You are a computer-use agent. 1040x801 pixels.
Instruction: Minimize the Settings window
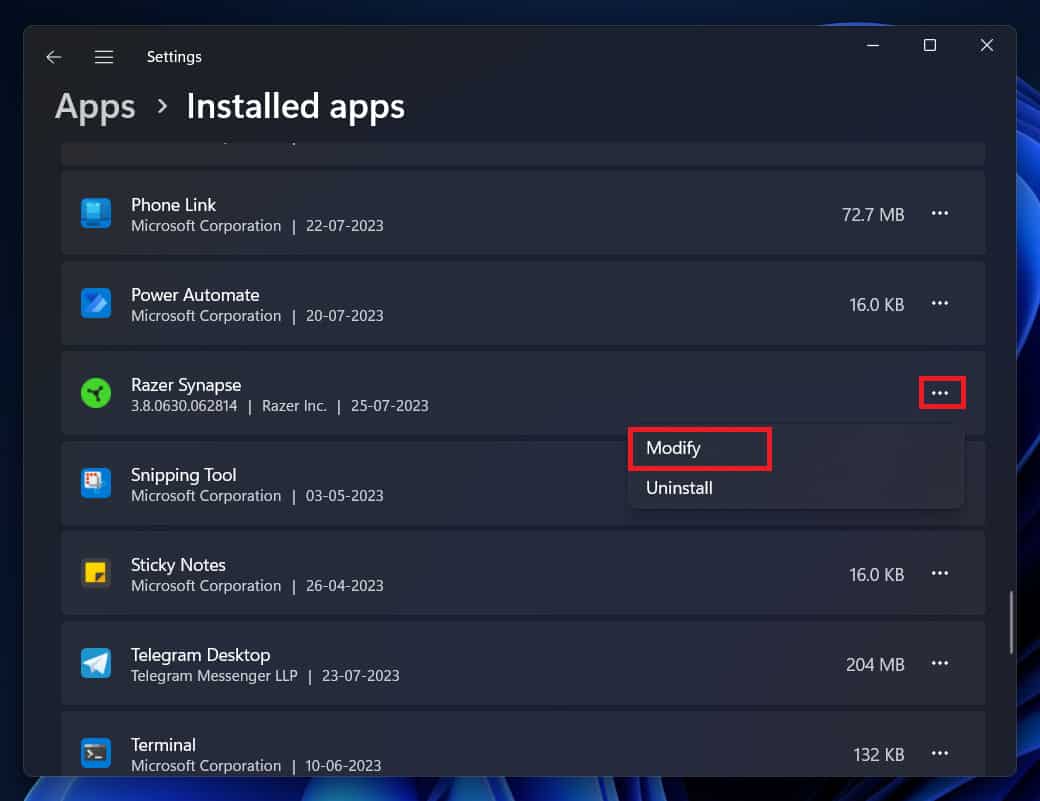(x=873, y=45)
